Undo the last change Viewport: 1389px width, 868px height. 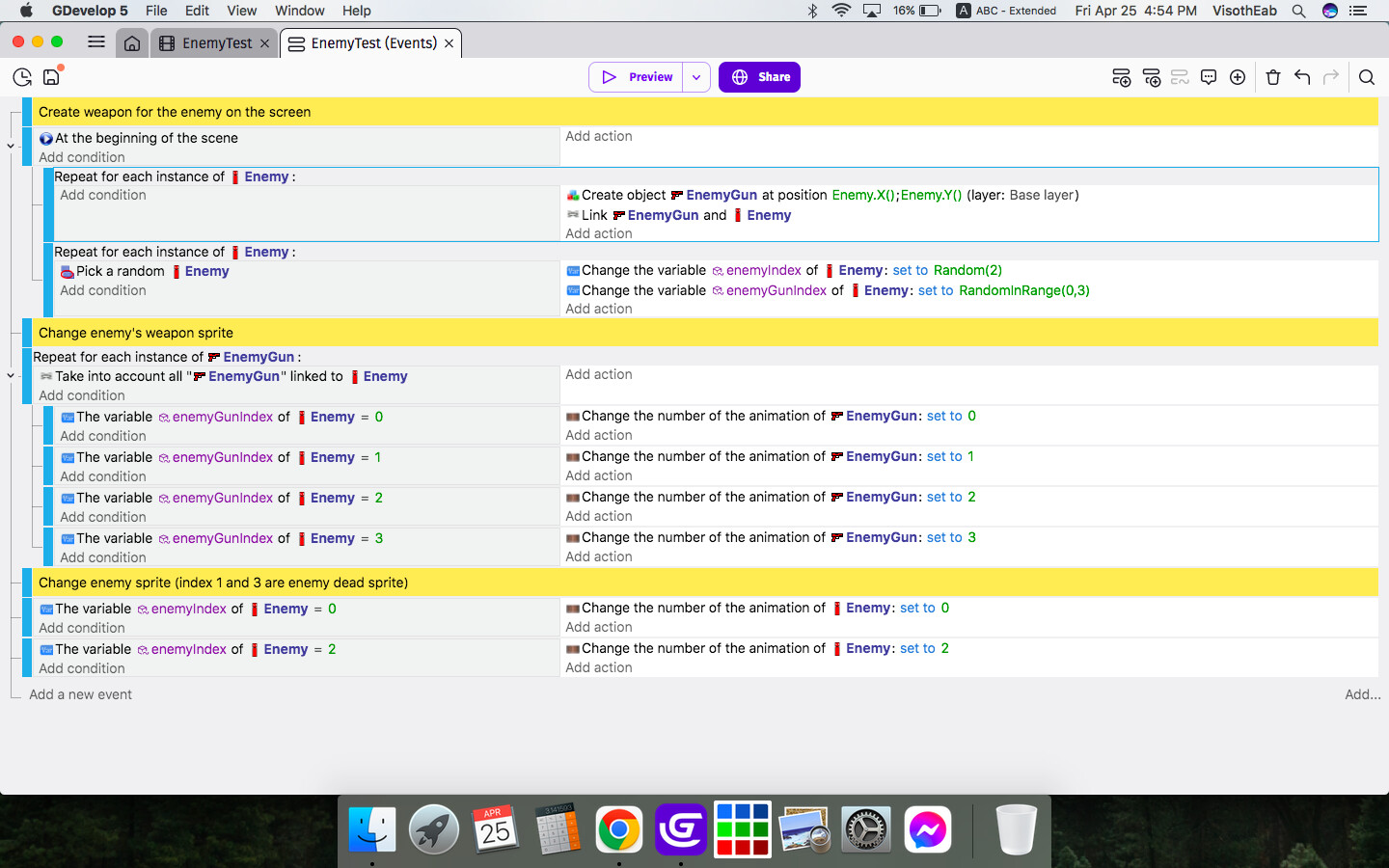1302,77
